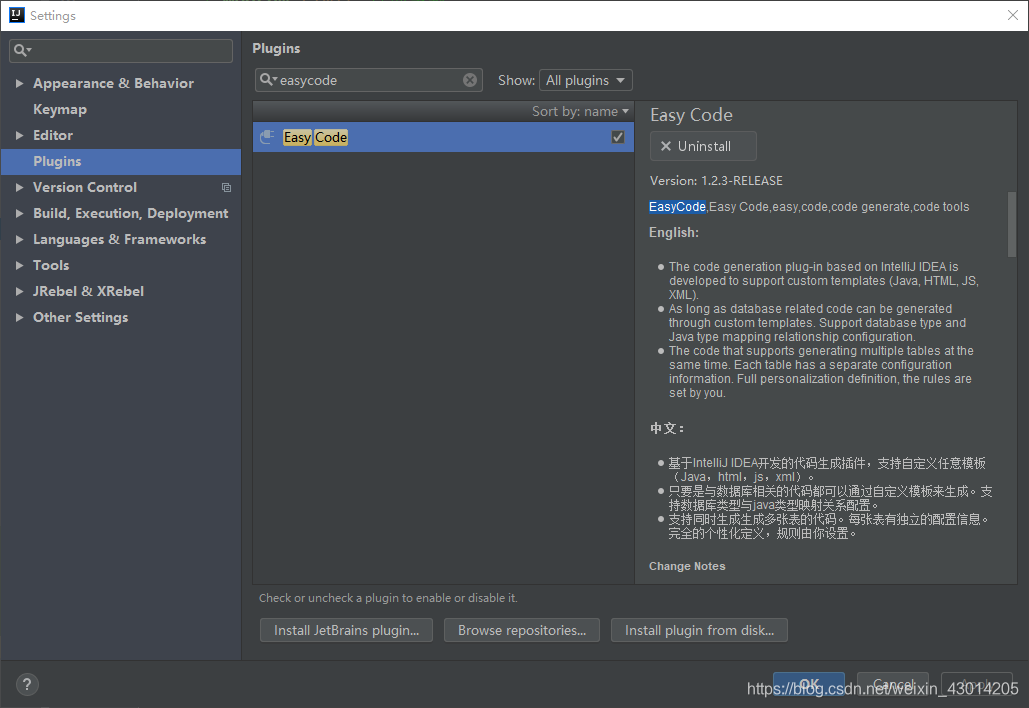Select the Easy Code plugin row
Viewport: 1029px width, 708px height.
pyautogui.click(x=443, y=137)
